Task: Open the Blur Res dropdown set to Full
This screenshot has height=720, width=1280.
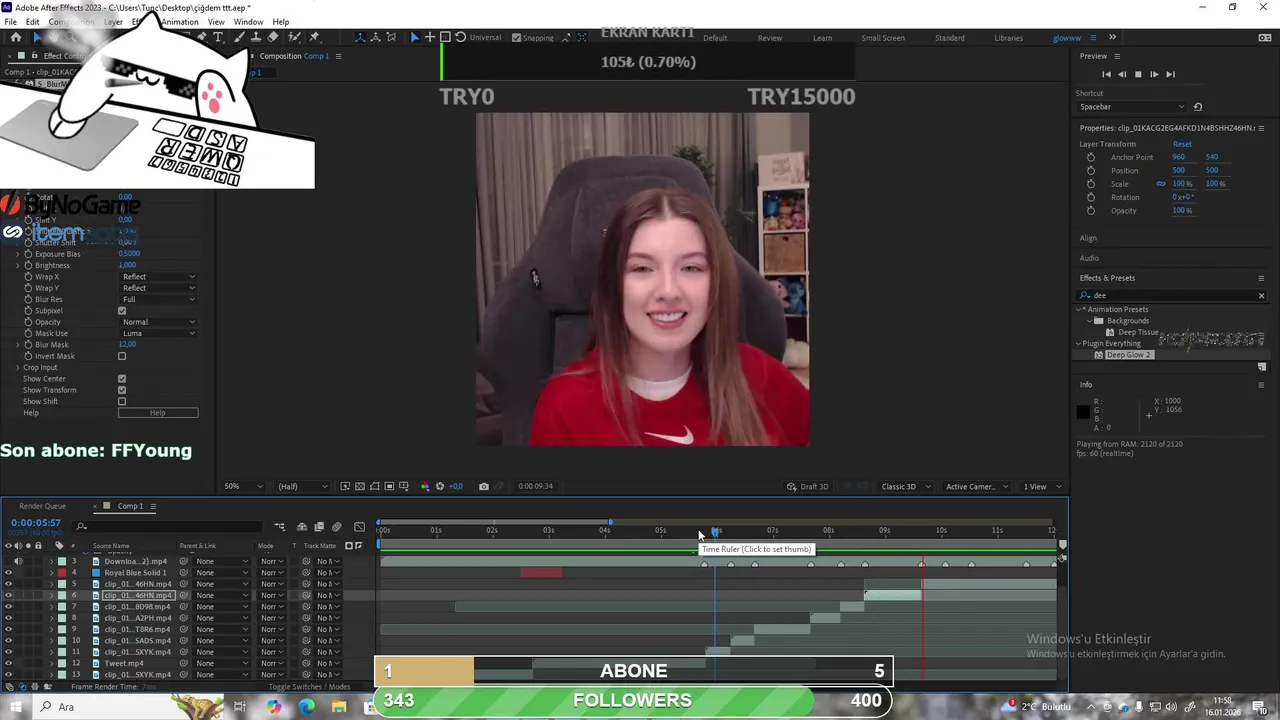Action: 158,299
